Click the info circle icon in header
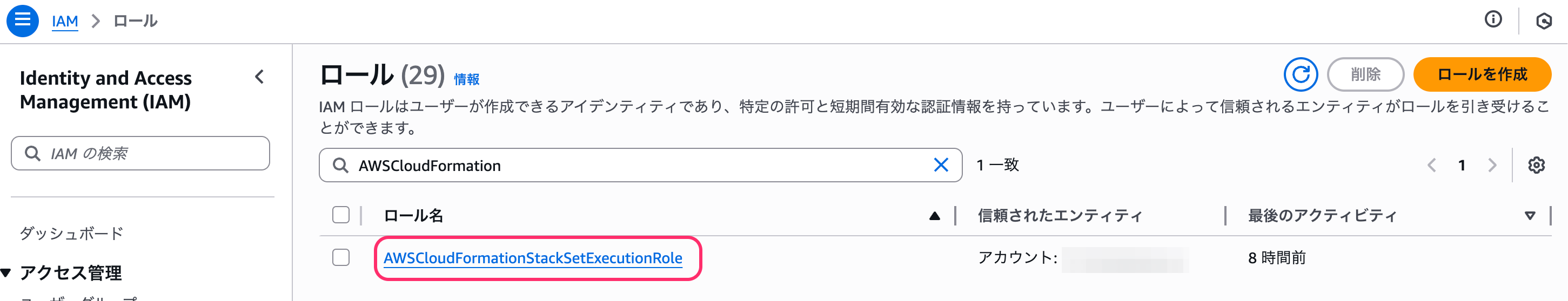Viewport: 1568px width, 301px height. click(x=1492, y=20)
